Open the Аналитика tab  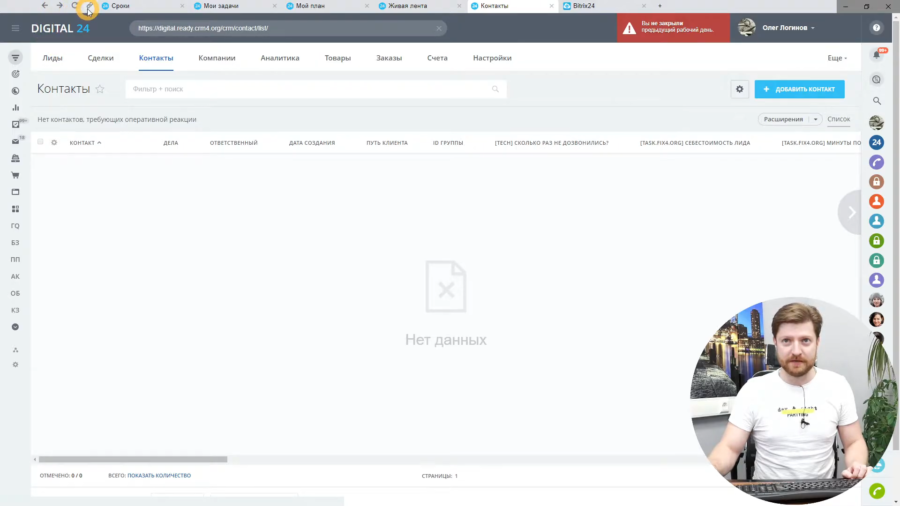pyautogui.click(x=280, y=58)
